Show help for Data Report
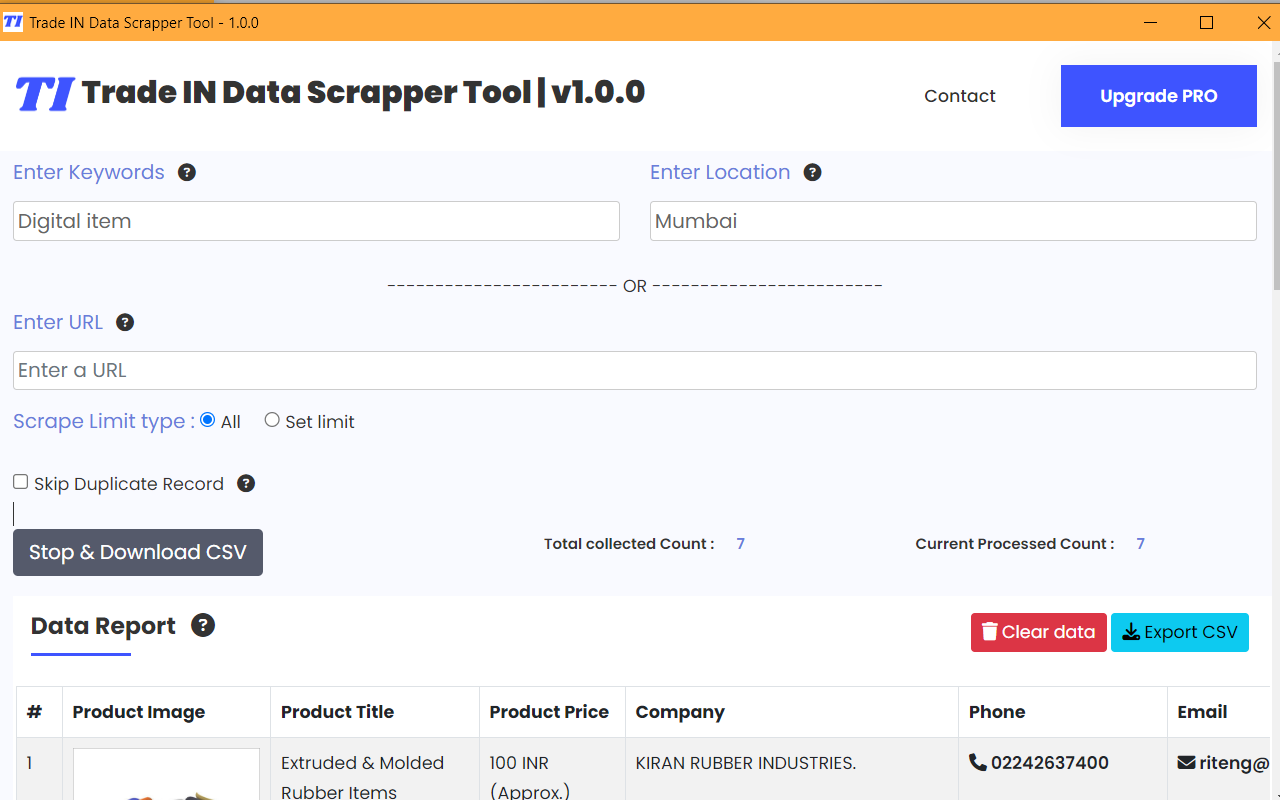The image size is (1280, 800). 203,625
